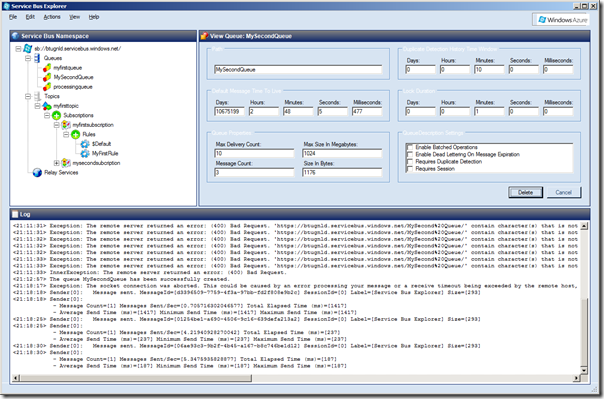The image size is (604, 399).
Task: Click the log vertical scrollbar down arrow
Action: pyautogui.click(x=584, y=370)
